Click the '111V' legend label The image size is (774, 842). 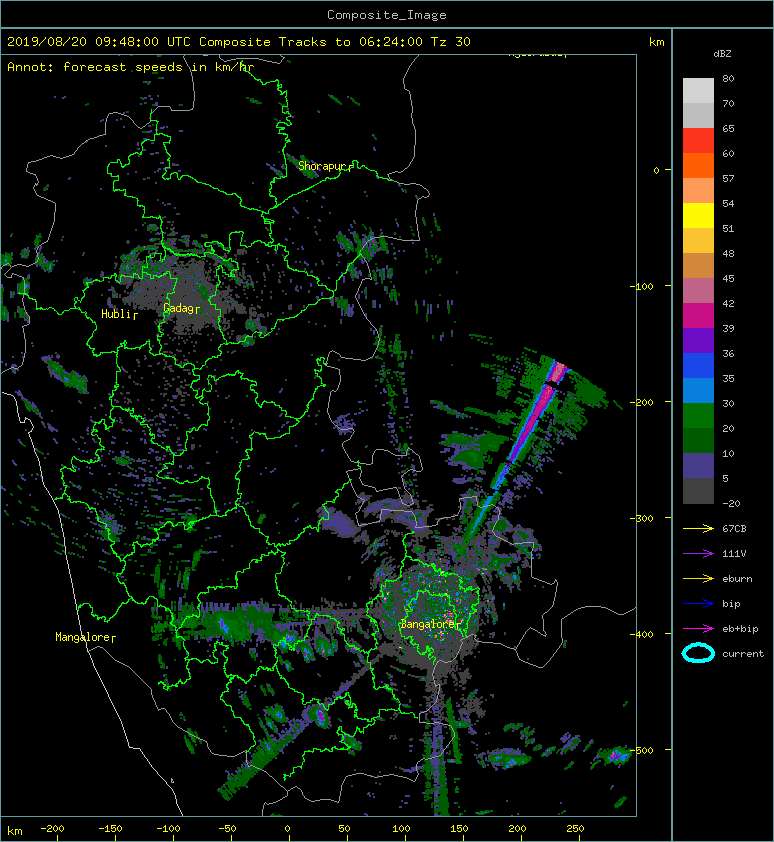[x=734, y=554]
